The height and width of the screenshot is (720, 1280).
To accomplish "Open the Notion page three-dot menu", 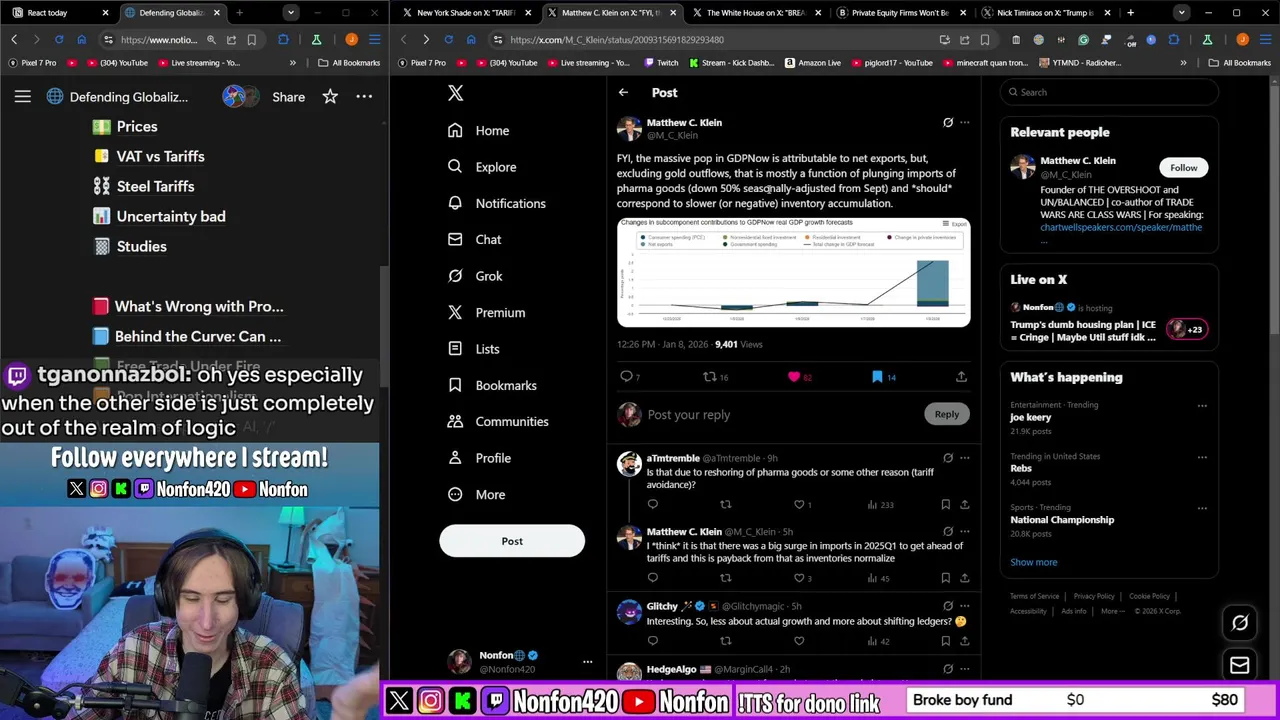I will [364, 97].
